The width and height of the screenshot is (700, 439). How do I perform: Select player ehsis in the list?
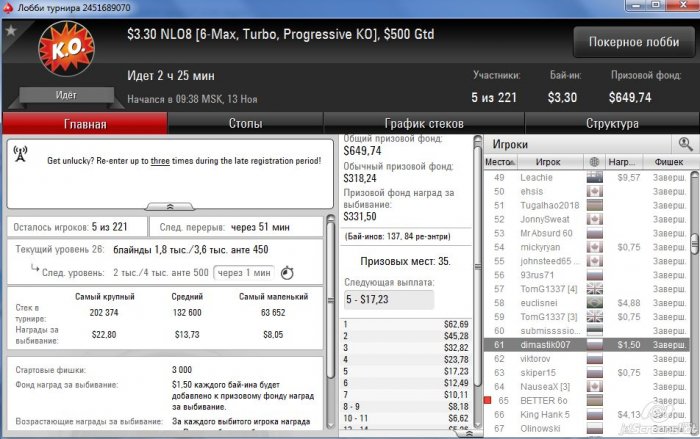tap(531, 191)
